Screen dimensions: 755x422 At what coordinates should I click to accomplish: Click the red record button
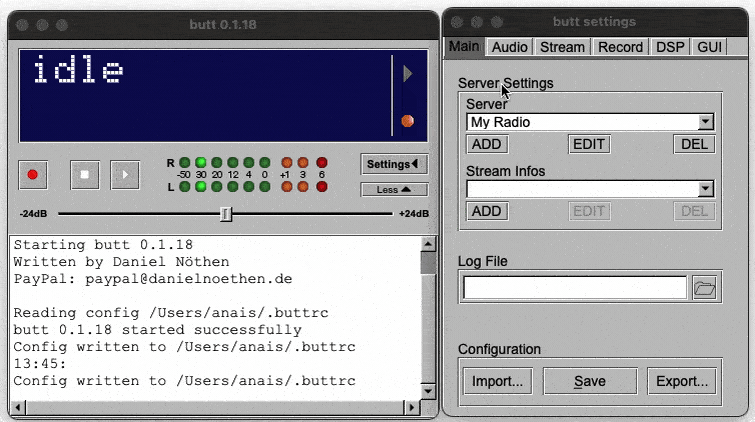(x=33, y=174)
